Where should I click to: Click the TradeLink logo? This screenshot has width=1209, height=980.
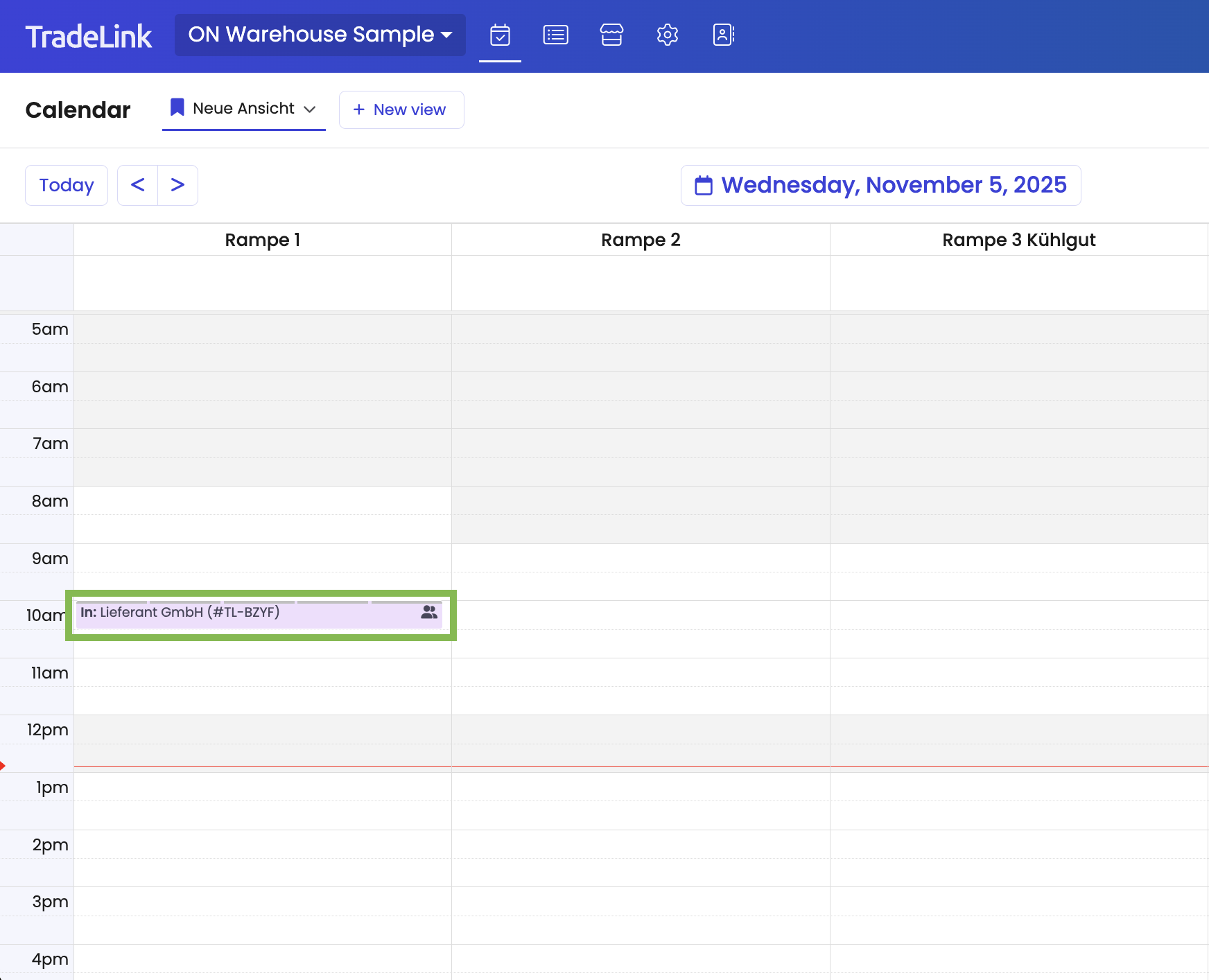(89, 36)
